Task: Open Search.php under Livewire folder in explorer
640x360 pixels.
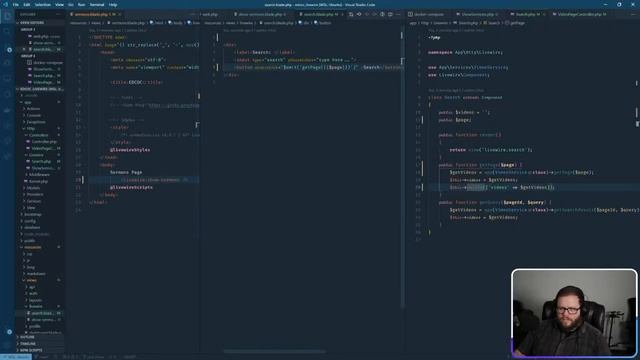Action: point(41,161)
